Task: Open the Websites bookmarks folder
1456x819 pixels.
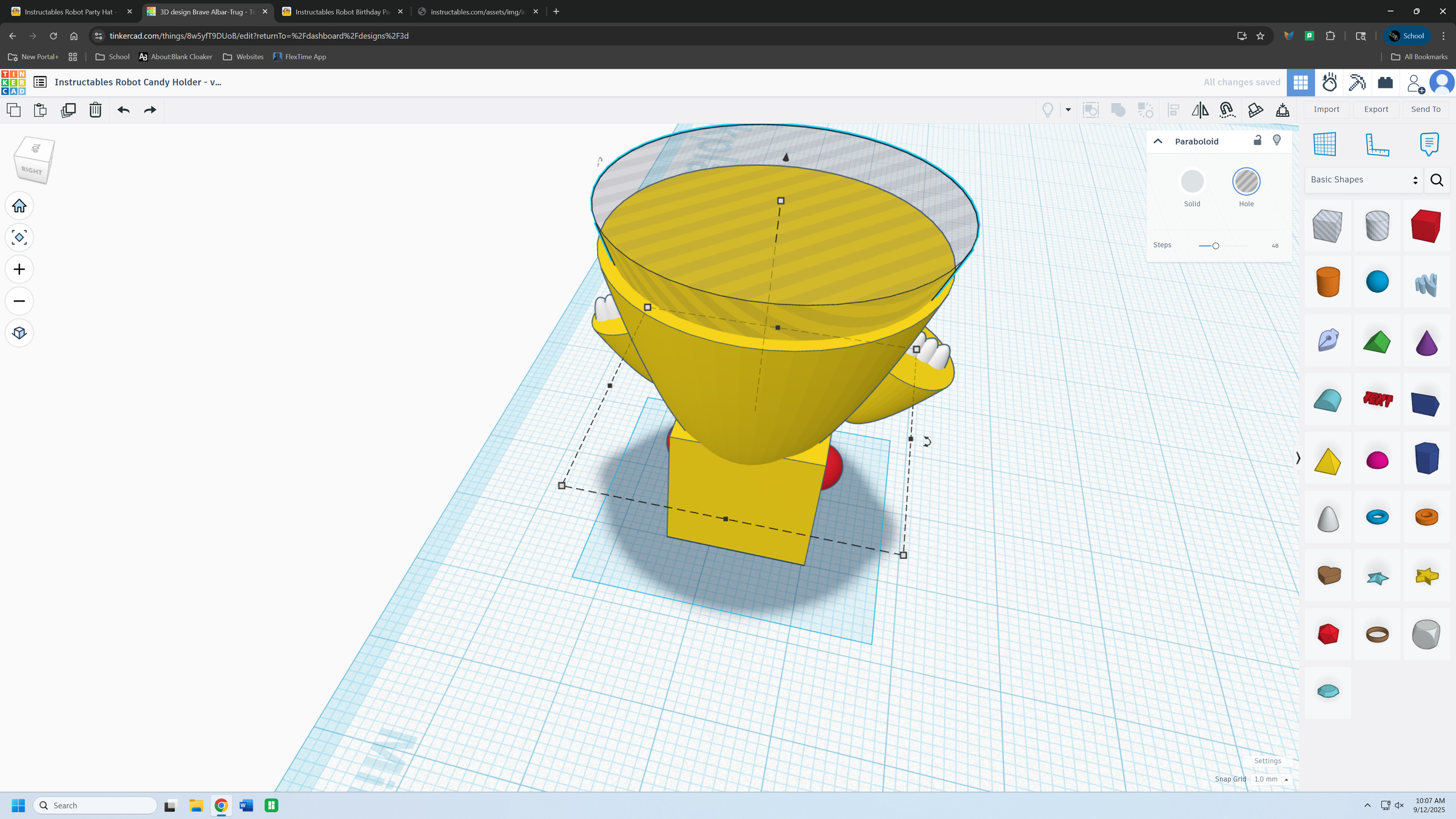Action: [243, 57]
